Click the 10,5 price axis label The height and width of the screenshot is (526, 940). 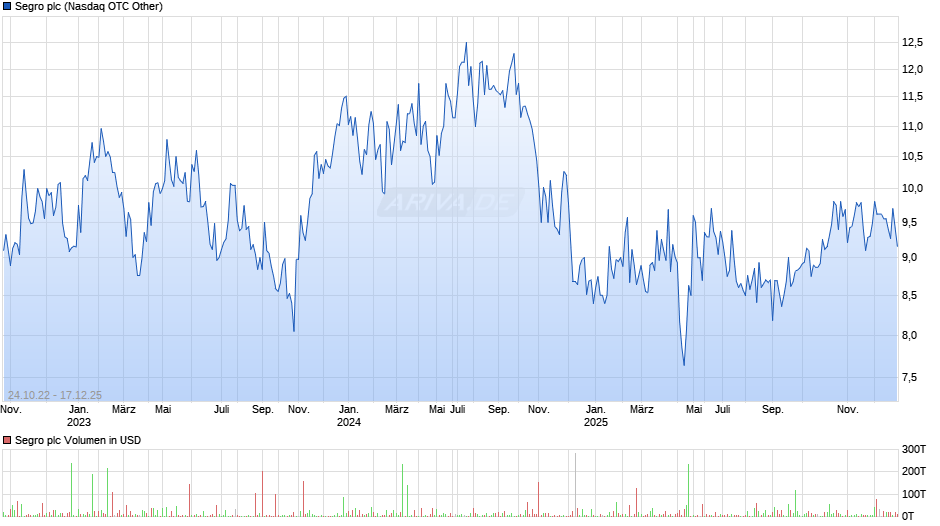(912, 156)
